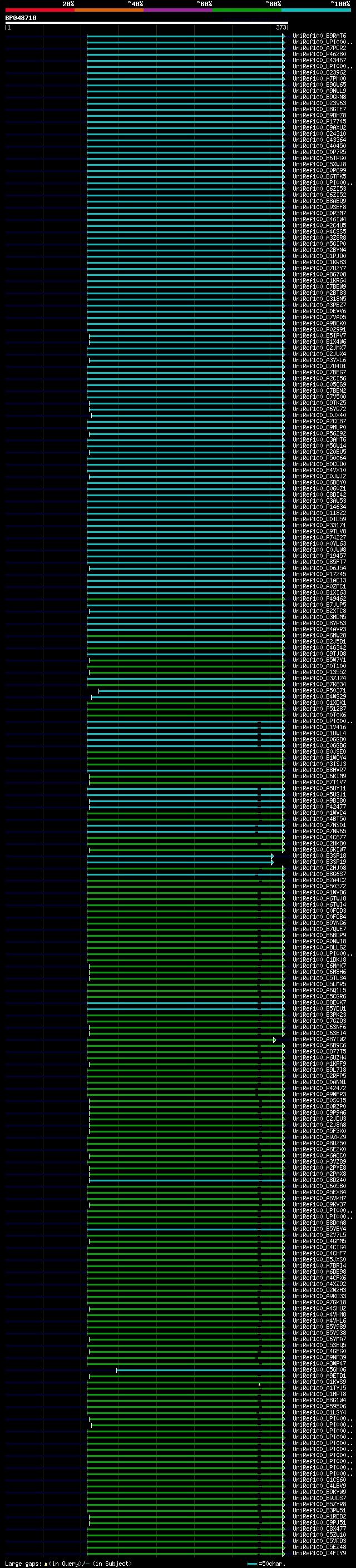Open hit UniRef100_A8YIW2
Screen dimensions: 356x1568
click(x=319, y=1040)
